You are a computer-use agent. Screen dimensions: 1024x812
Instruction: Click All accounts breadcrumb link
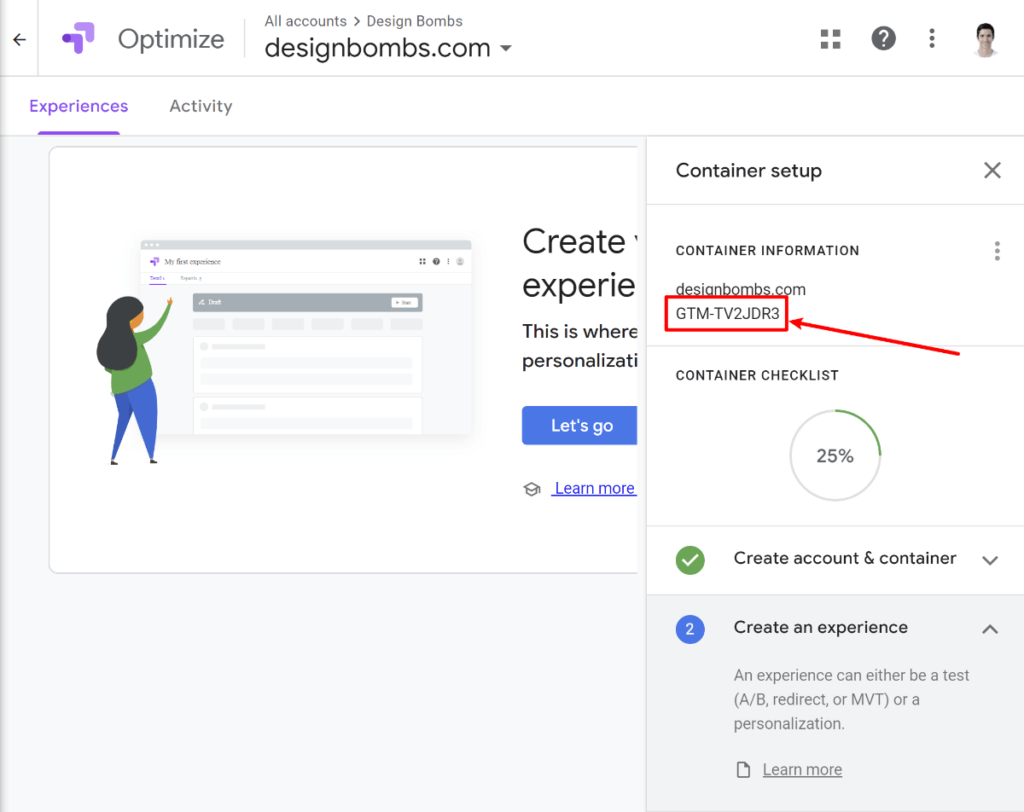click(305, 21)
